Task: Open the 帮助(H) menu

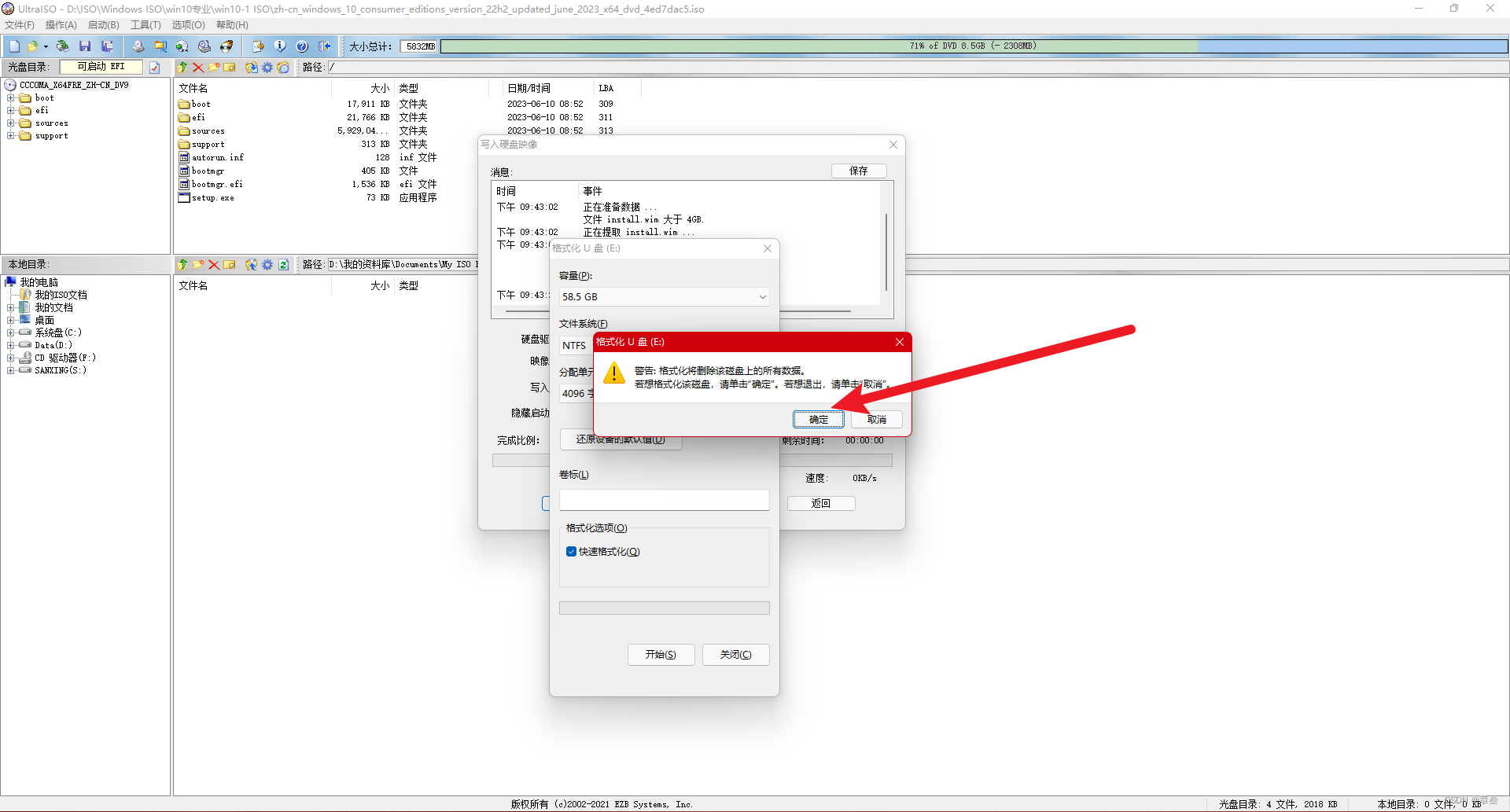Action: click(233, 25)
